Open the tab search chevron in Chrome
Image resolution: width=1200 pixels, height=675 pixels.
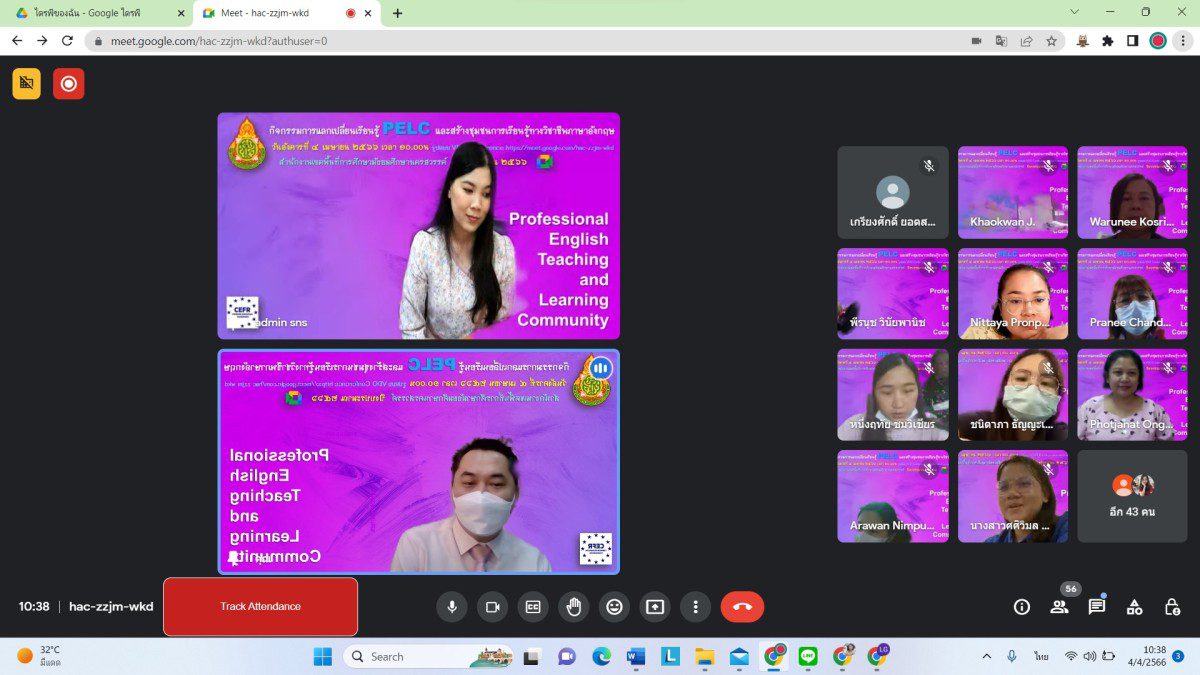click(1075, 12)
